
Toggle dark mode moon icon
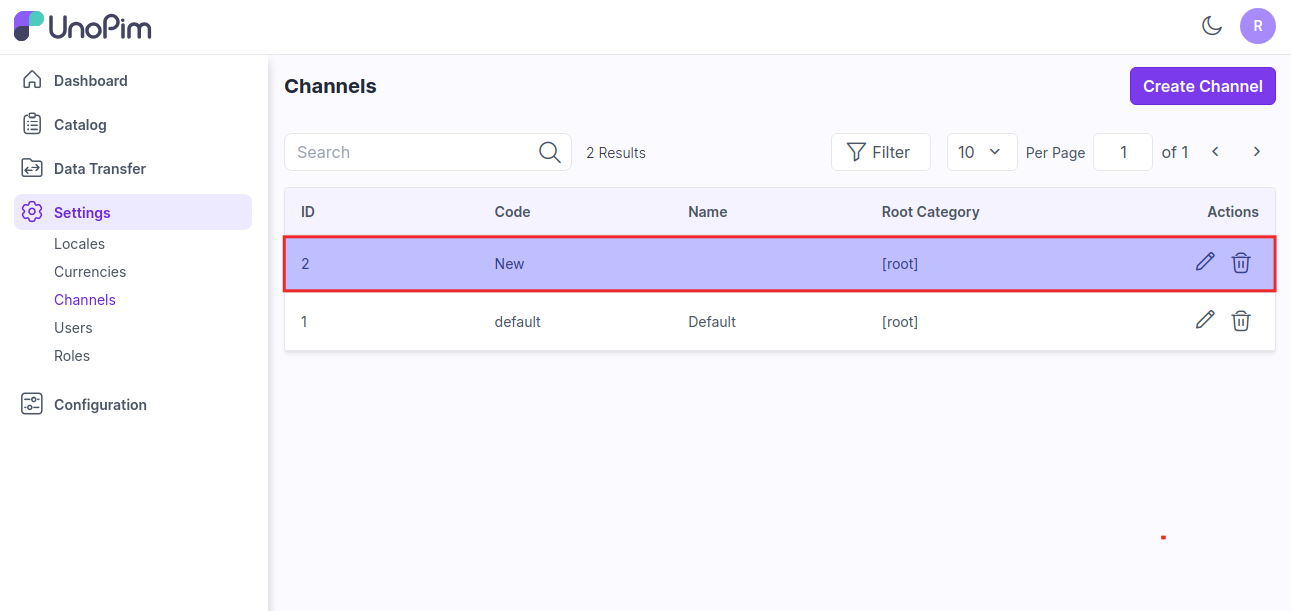coord(1212,26)
